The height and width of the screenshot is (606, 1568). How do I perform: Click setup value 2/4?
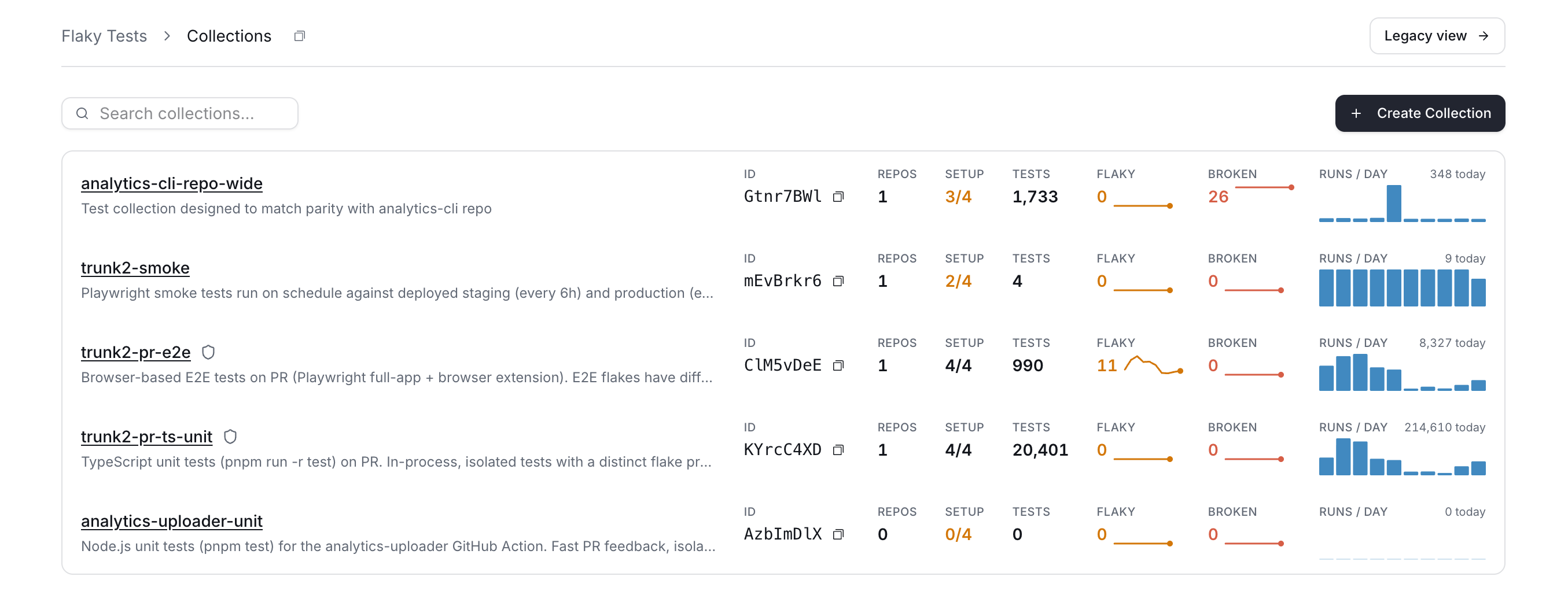point(958,281)
